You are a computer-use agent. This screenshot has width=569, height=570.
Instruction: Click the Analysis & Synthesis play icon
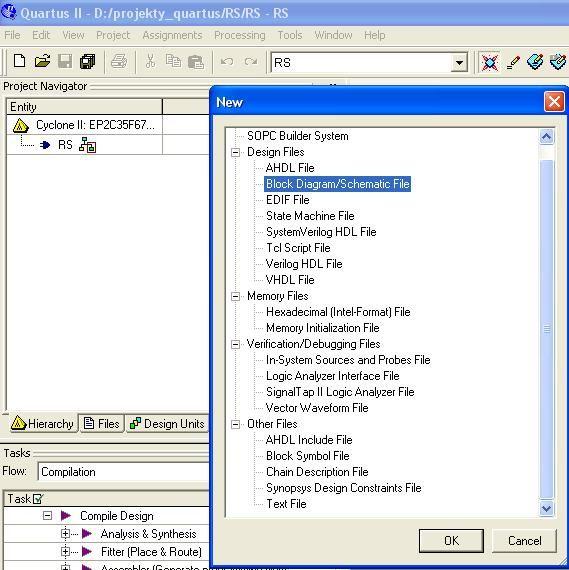click(x=87, y=534)
